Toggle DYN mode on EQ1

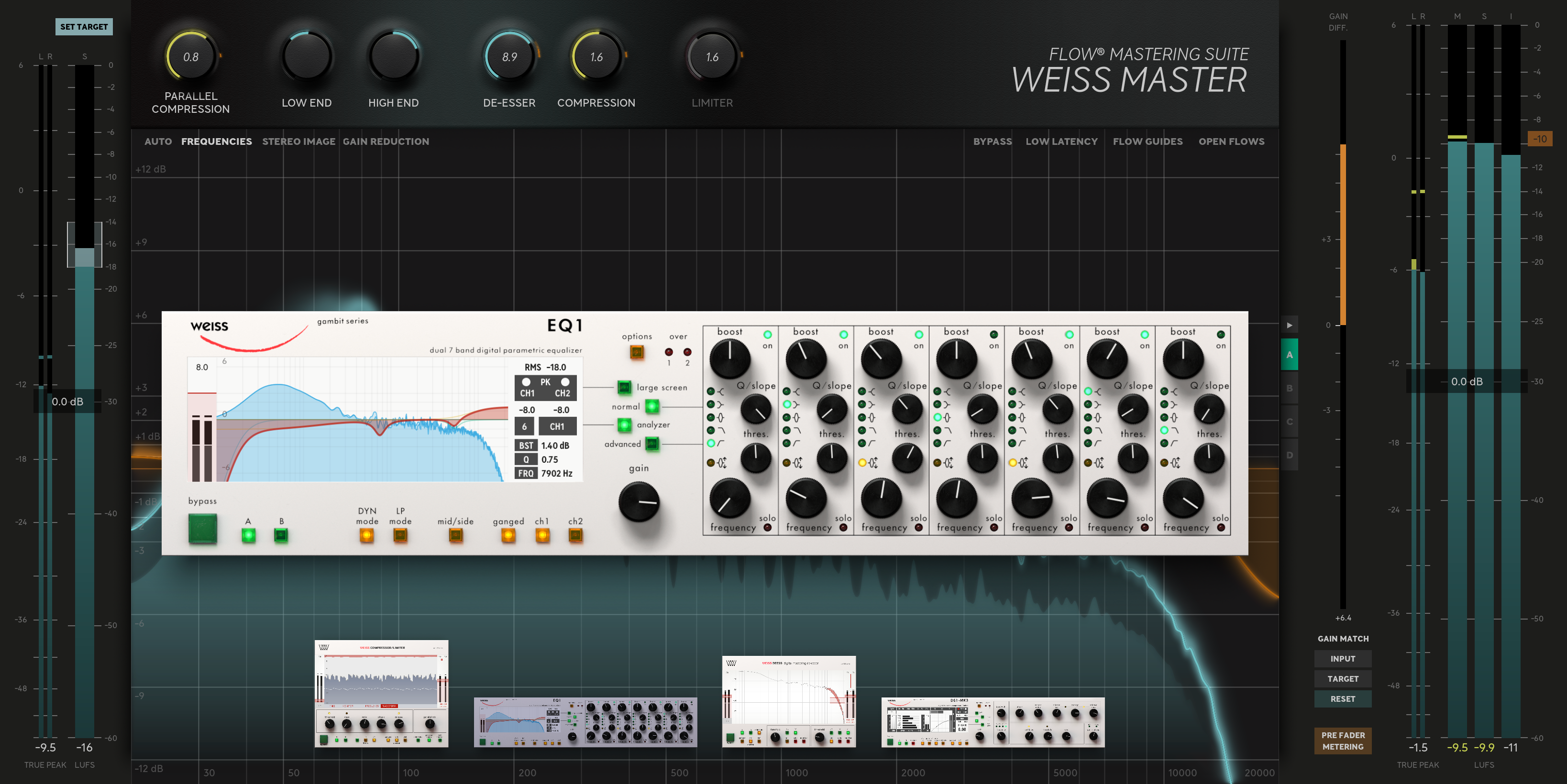click(x=366, y=535)
